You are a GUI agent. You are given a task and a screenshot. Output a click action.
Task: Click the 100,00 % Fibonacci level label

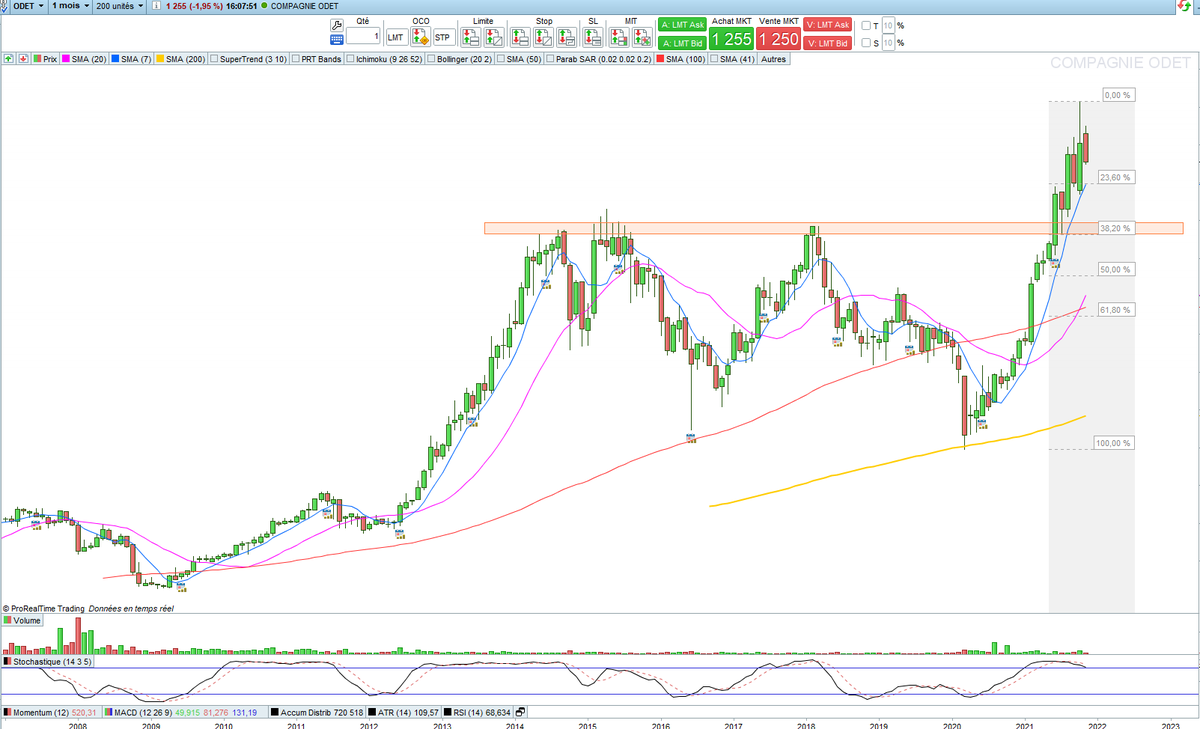tap(1115, 443)
